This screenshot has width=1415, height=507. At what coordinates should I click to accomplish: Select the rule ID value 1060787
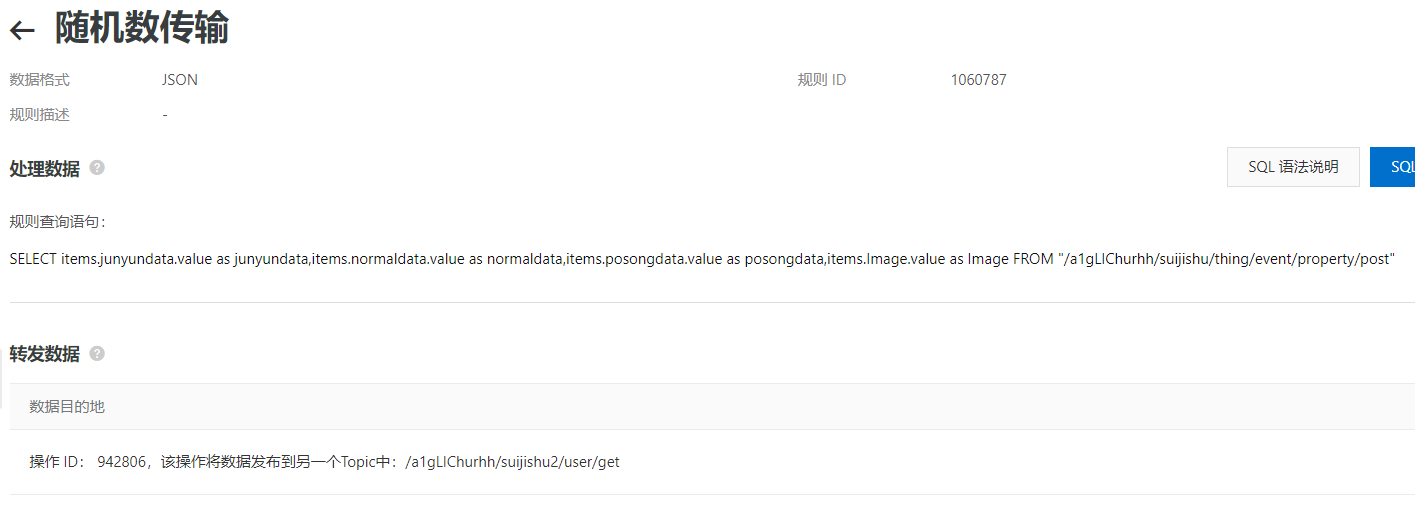[x=978, y=80]
